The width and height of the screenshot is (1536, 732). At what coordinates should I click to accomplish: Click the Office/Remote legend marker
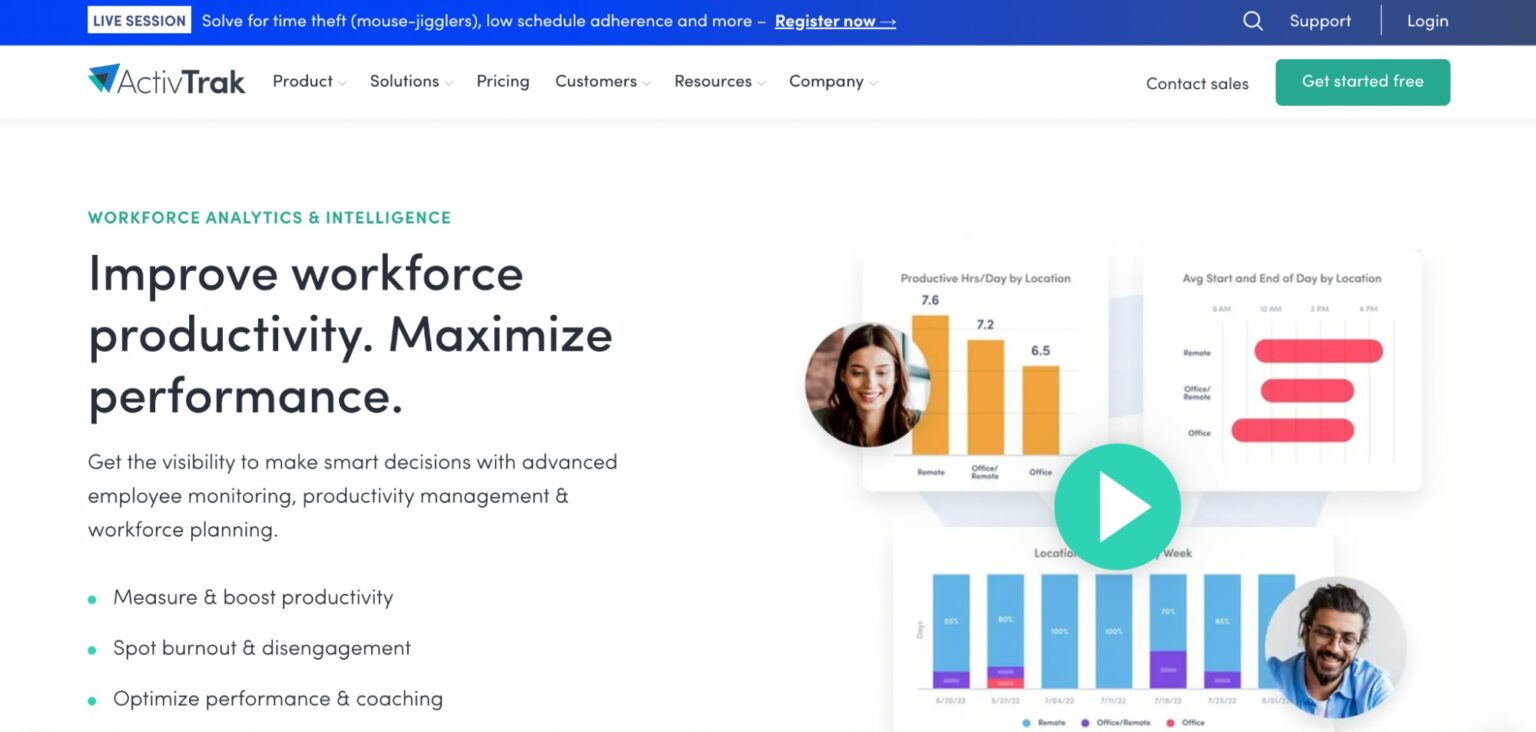click(1085, 721)
